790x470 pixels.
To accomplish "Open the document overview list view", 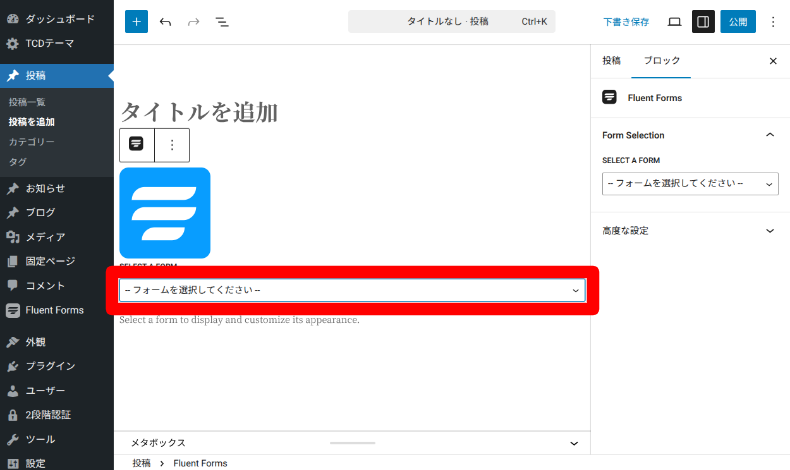I will pyautogui.click(x=222, y=22).
